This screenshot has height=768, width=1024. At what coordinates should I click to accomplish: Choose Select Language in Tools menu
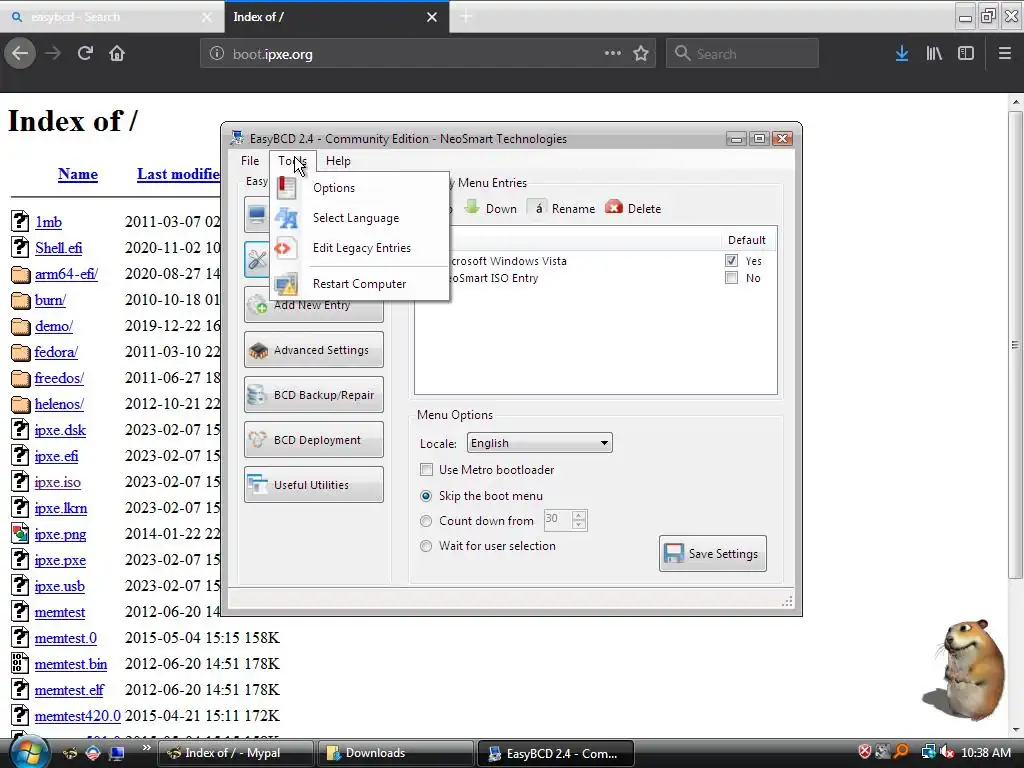tap(356, 218)
